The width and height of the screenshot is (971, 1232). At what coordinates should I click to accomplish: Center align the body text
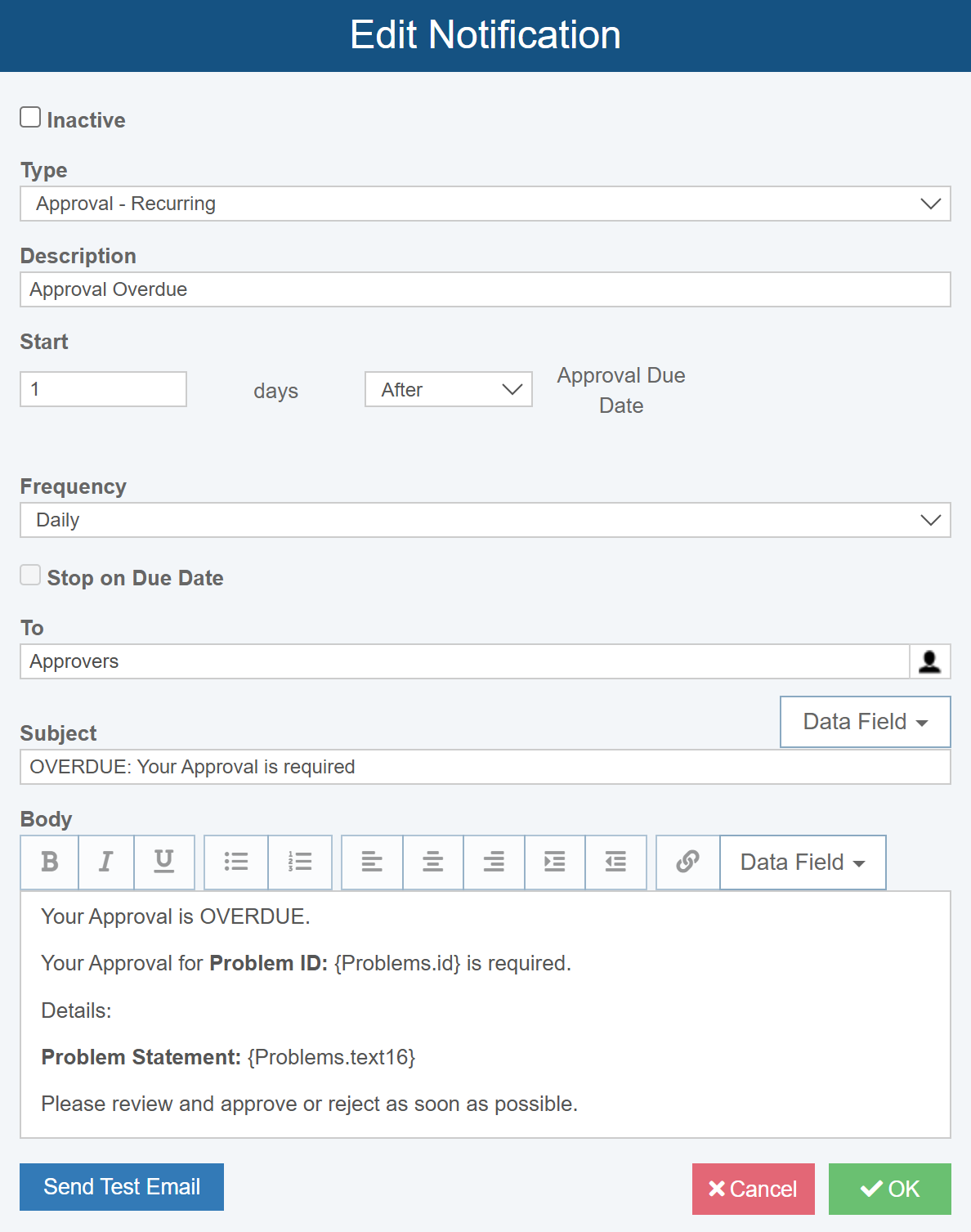click(x=433, y=862)
